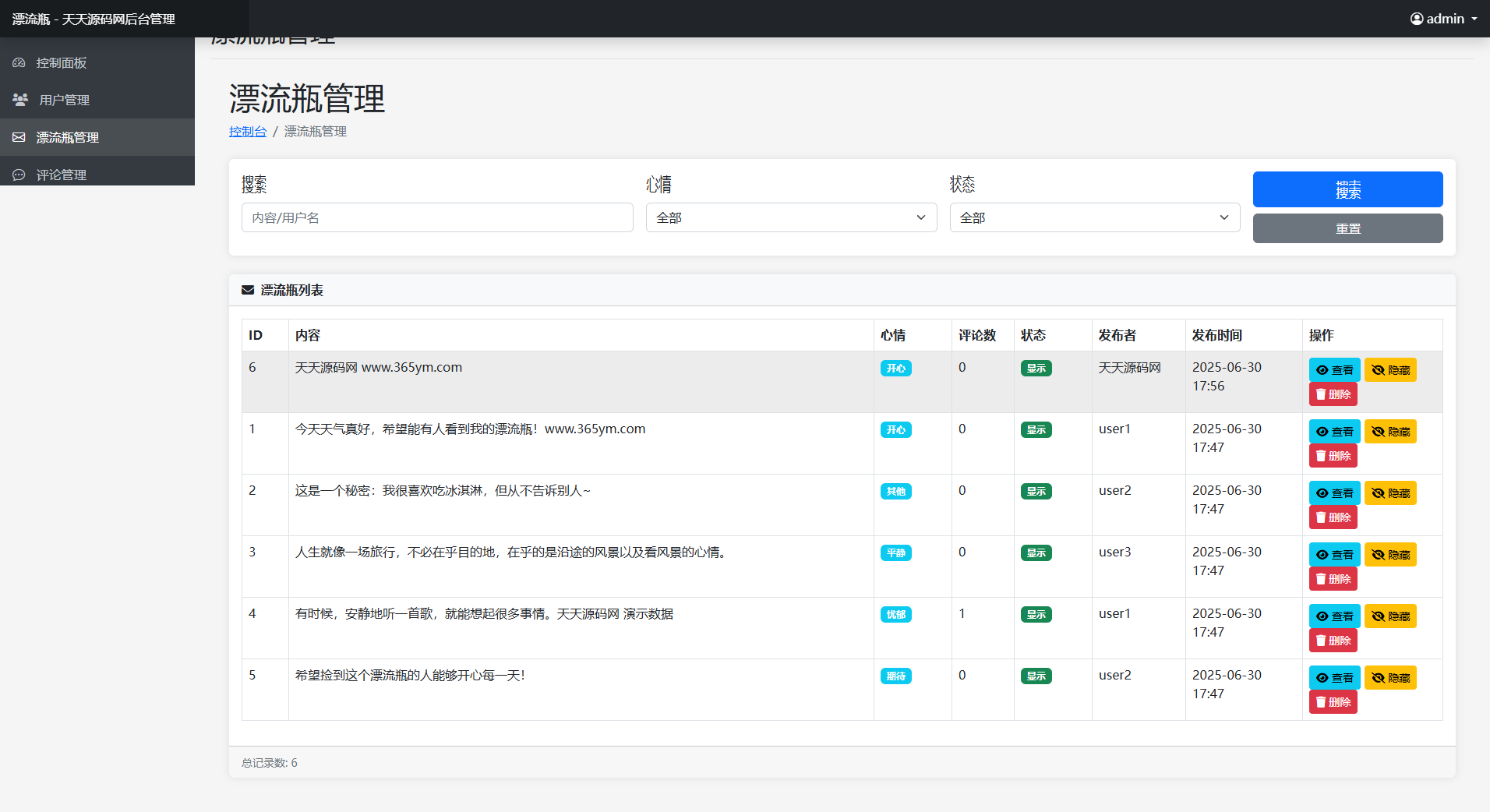Delete bottle ID 3 with trash button

pyautogui.click(x=1333, y=579)
